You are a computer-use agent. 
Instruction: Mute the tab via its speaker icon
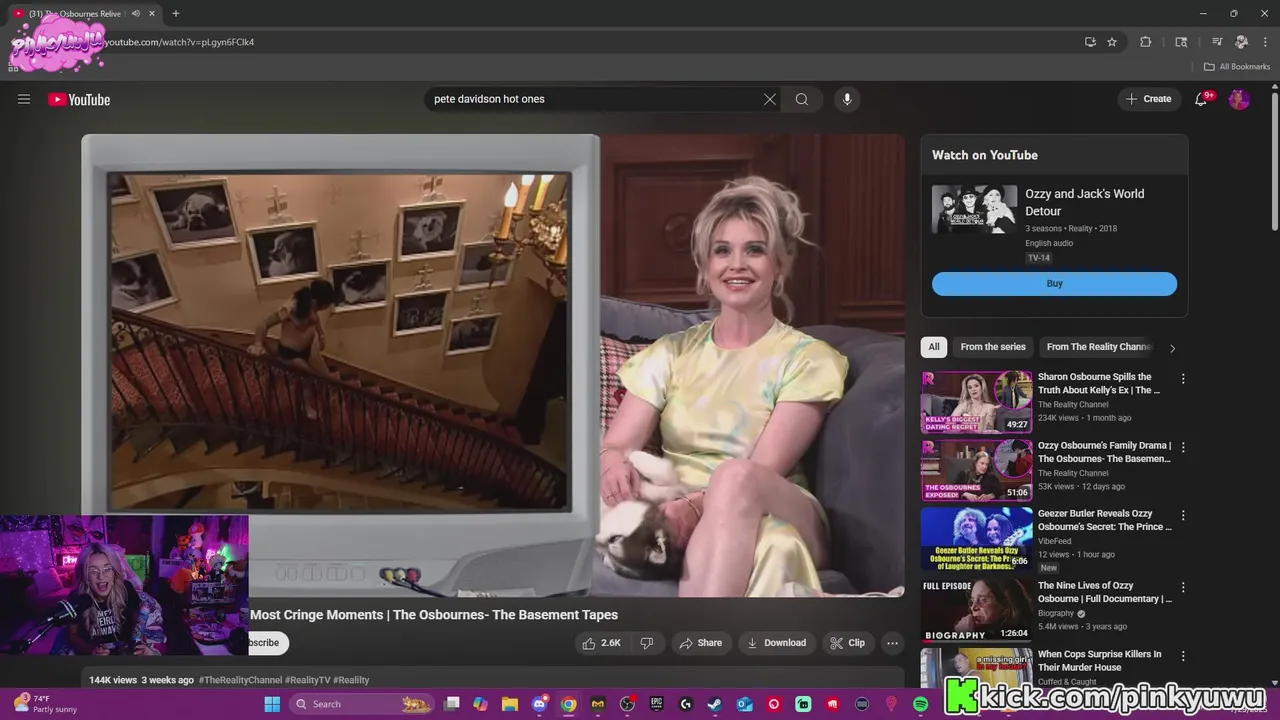(135, 13)
